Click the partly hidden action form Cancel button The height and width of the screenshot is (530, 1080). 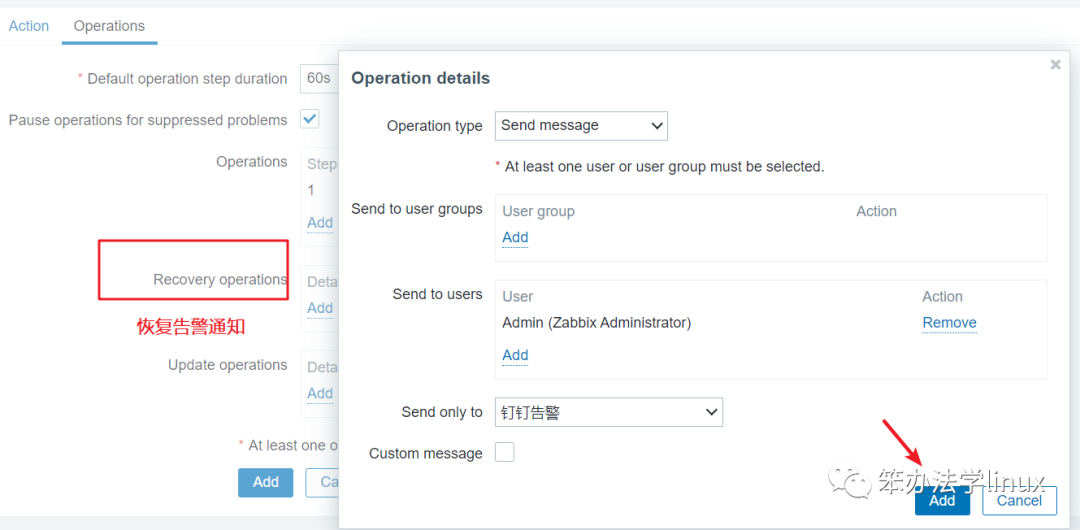324,482
